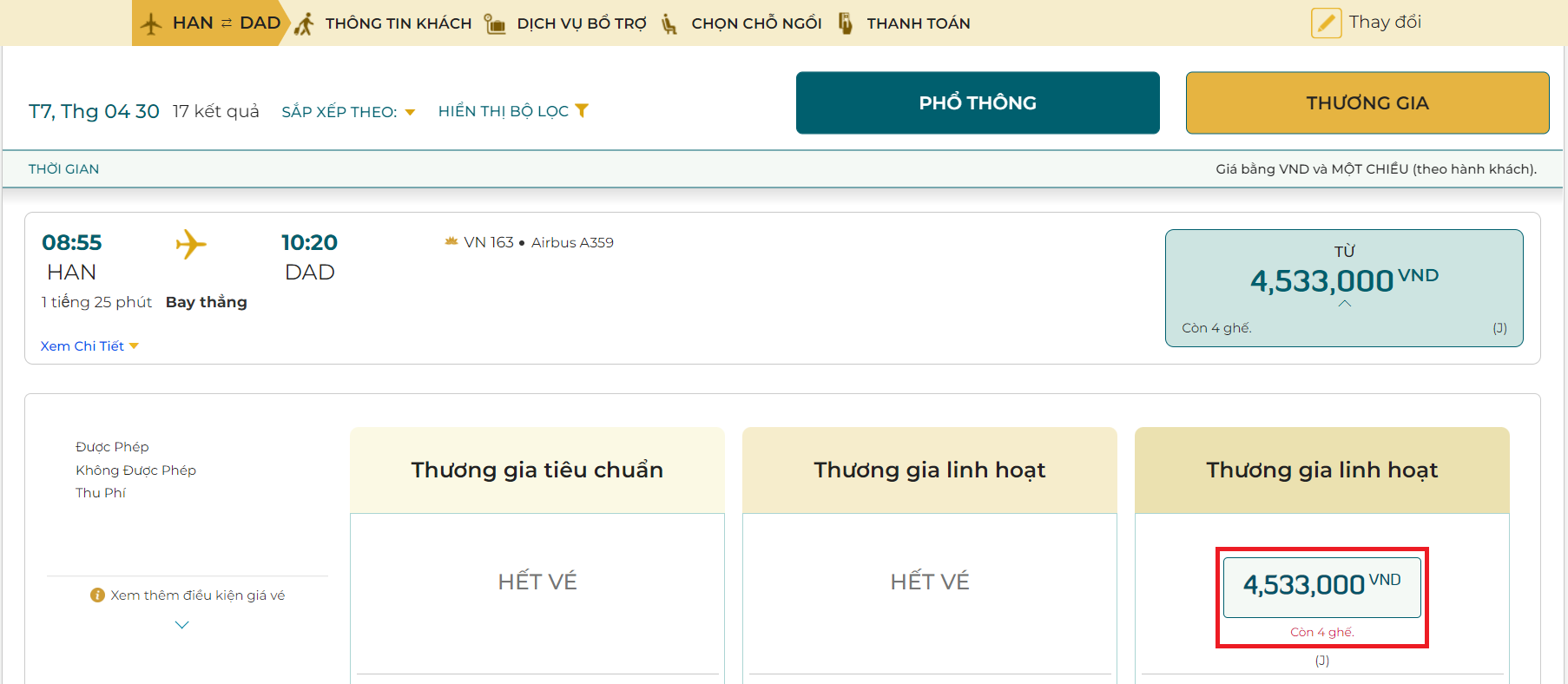Screen dimensions: 1568x684
Task: Select the highlighted 4,533,000 VND fare
Action: 1321,585
